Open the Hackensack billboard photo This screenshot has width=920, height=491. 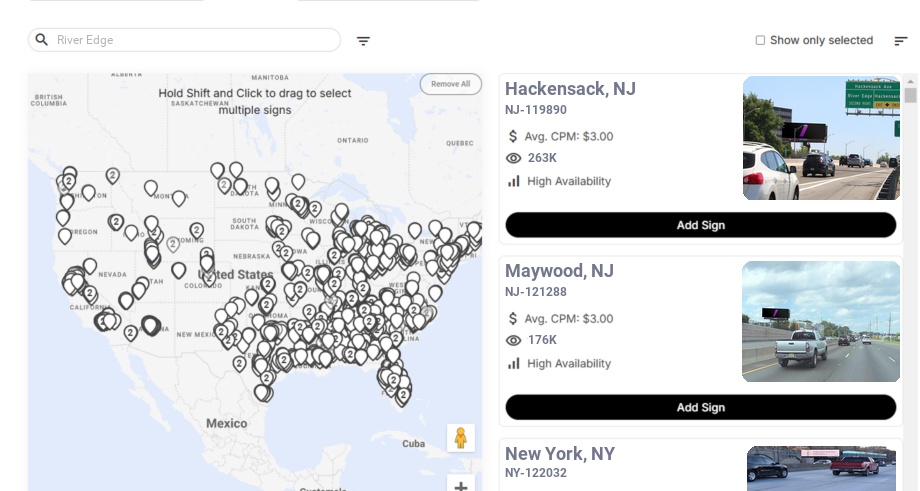pyautogui.click(x=821, y=138)
